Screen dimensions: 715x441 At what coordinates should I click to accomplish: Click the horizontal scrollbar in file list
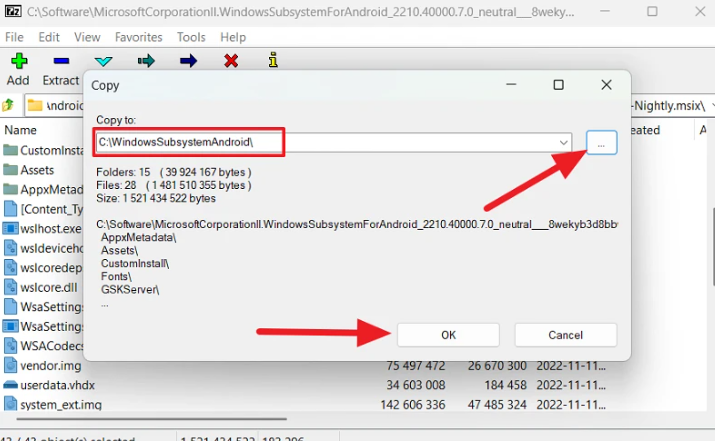pyautogui.click(x=151, y=419)
